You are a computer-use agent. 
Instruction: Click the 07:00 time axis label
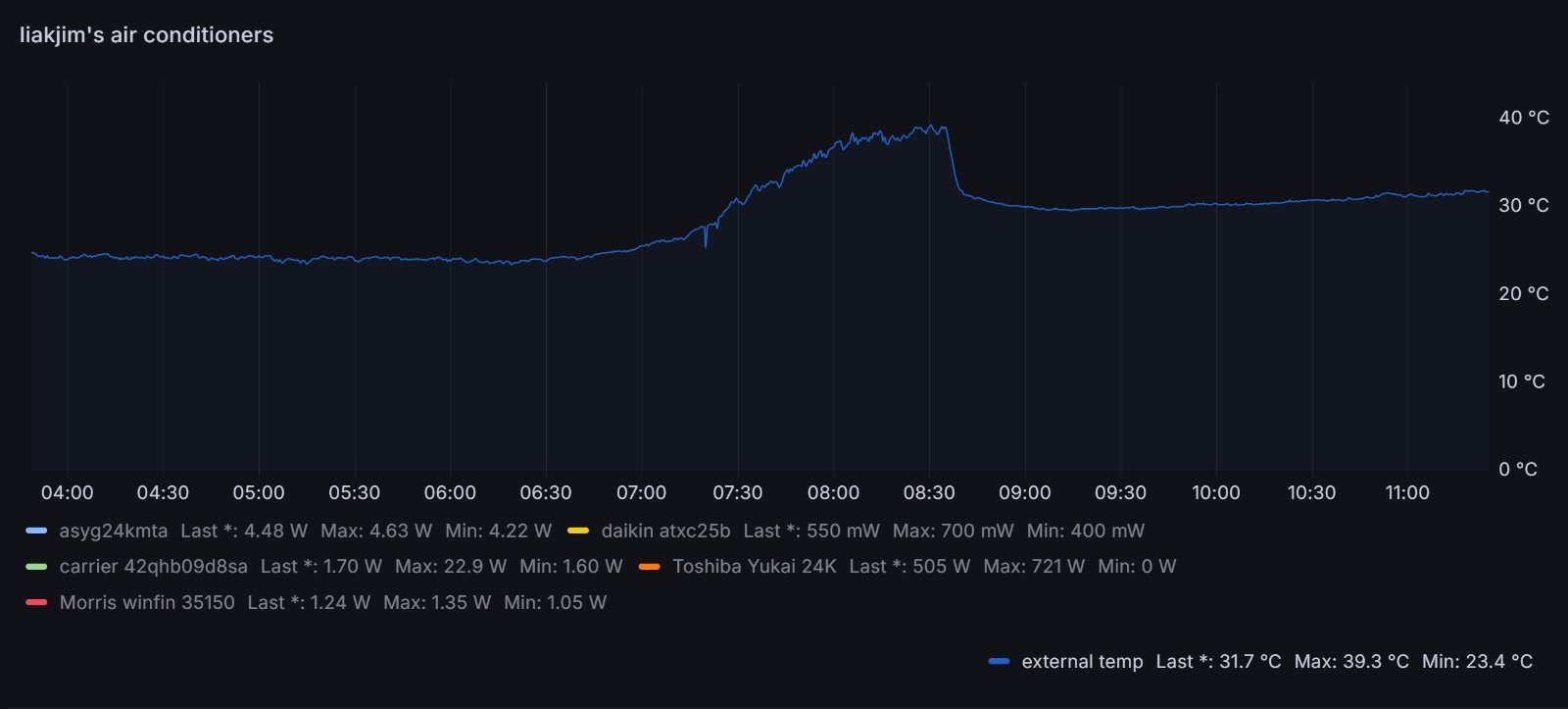click(x=642, y=492)
